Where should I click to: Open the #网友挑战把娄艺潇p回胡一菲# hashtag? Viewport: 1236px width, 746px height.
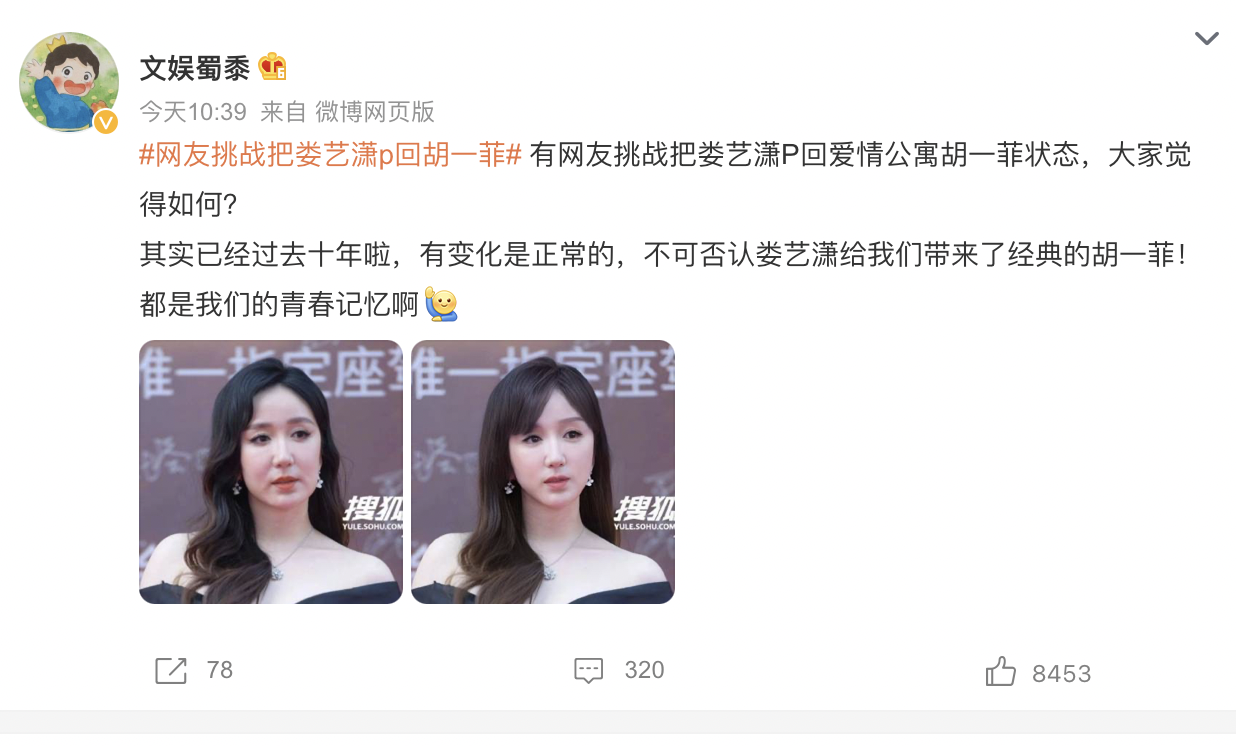click(331, 155)
